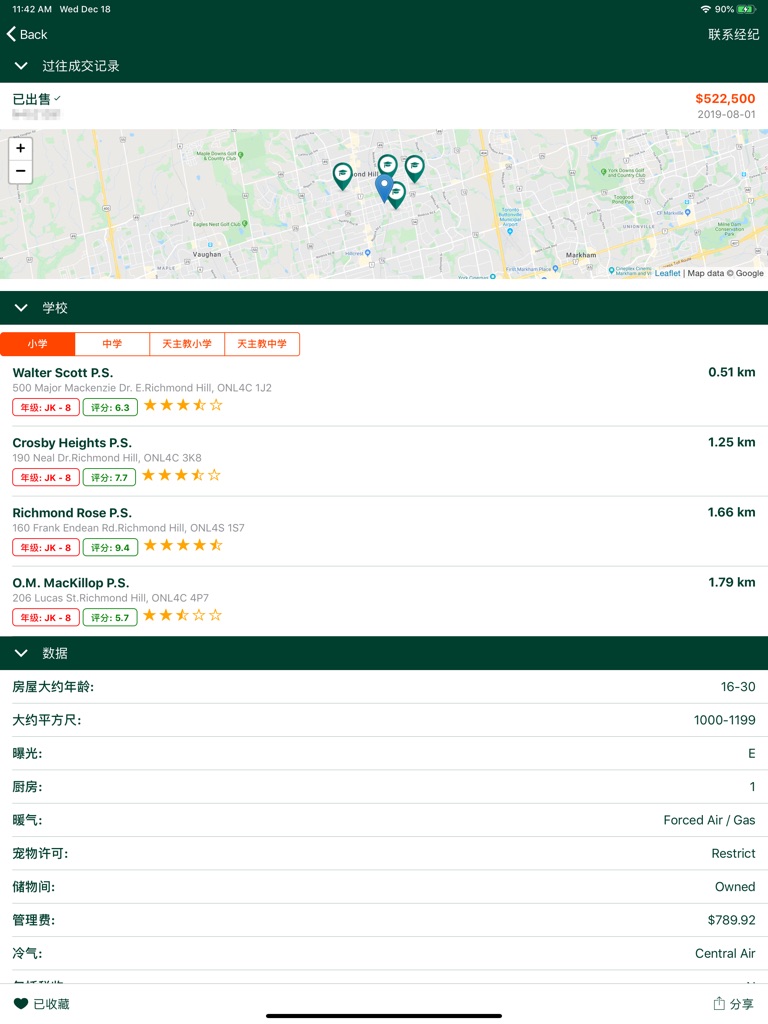Viewport: 768px width, 1024px height.
Task: Tap the 0.51 km distance value
Action: [x=731, y=372]
